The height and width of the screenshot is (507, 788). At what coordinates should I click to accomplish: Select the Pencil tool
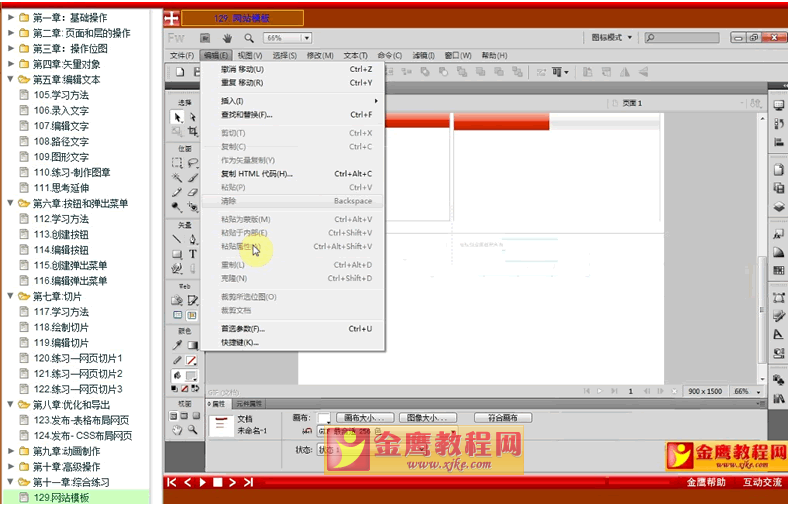tap(177, 192)
